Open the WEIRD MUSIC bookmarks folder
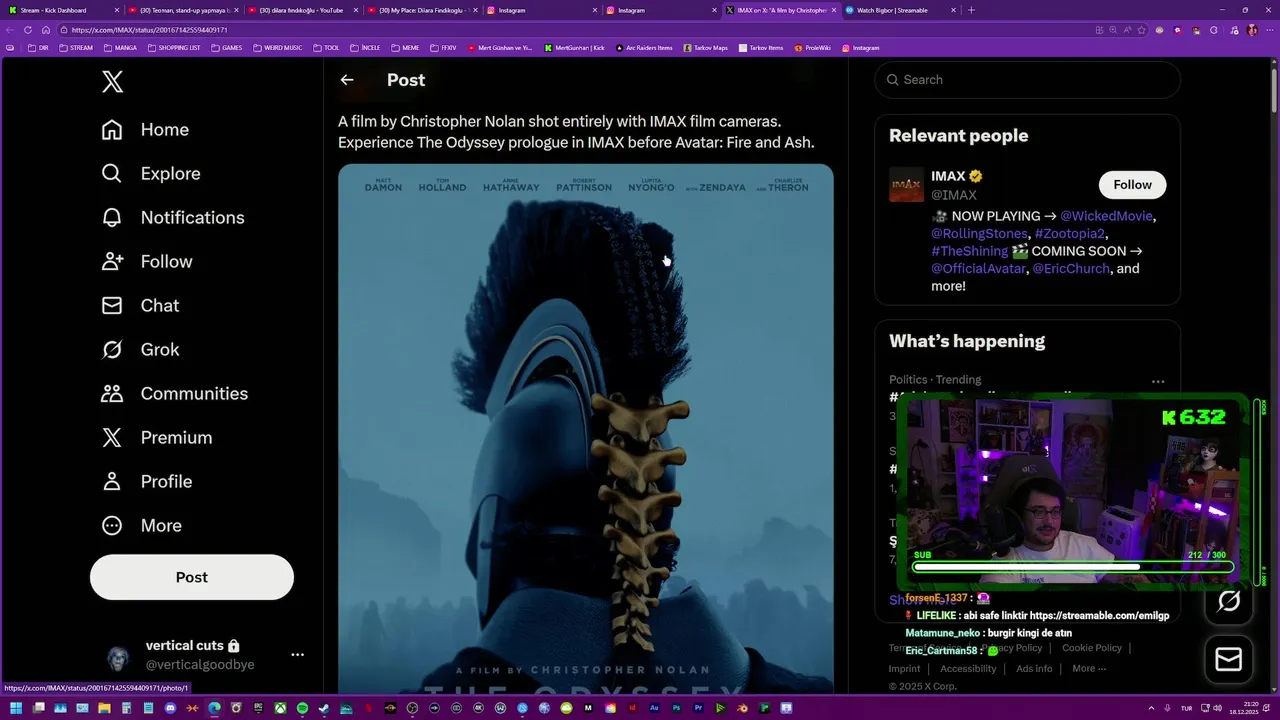Viewport: 1280px width, 720px height. (278, 48)
